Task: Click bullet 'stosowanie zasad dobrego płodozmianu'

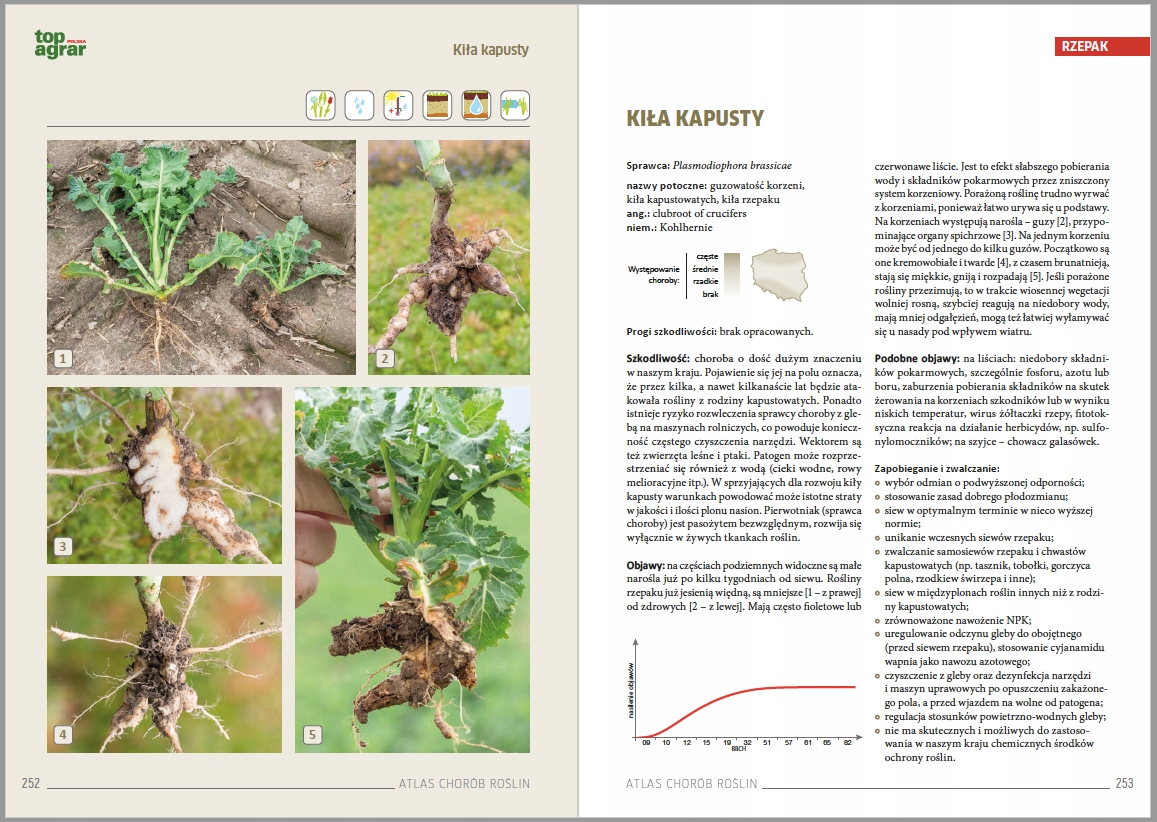Action: [976, 497]
